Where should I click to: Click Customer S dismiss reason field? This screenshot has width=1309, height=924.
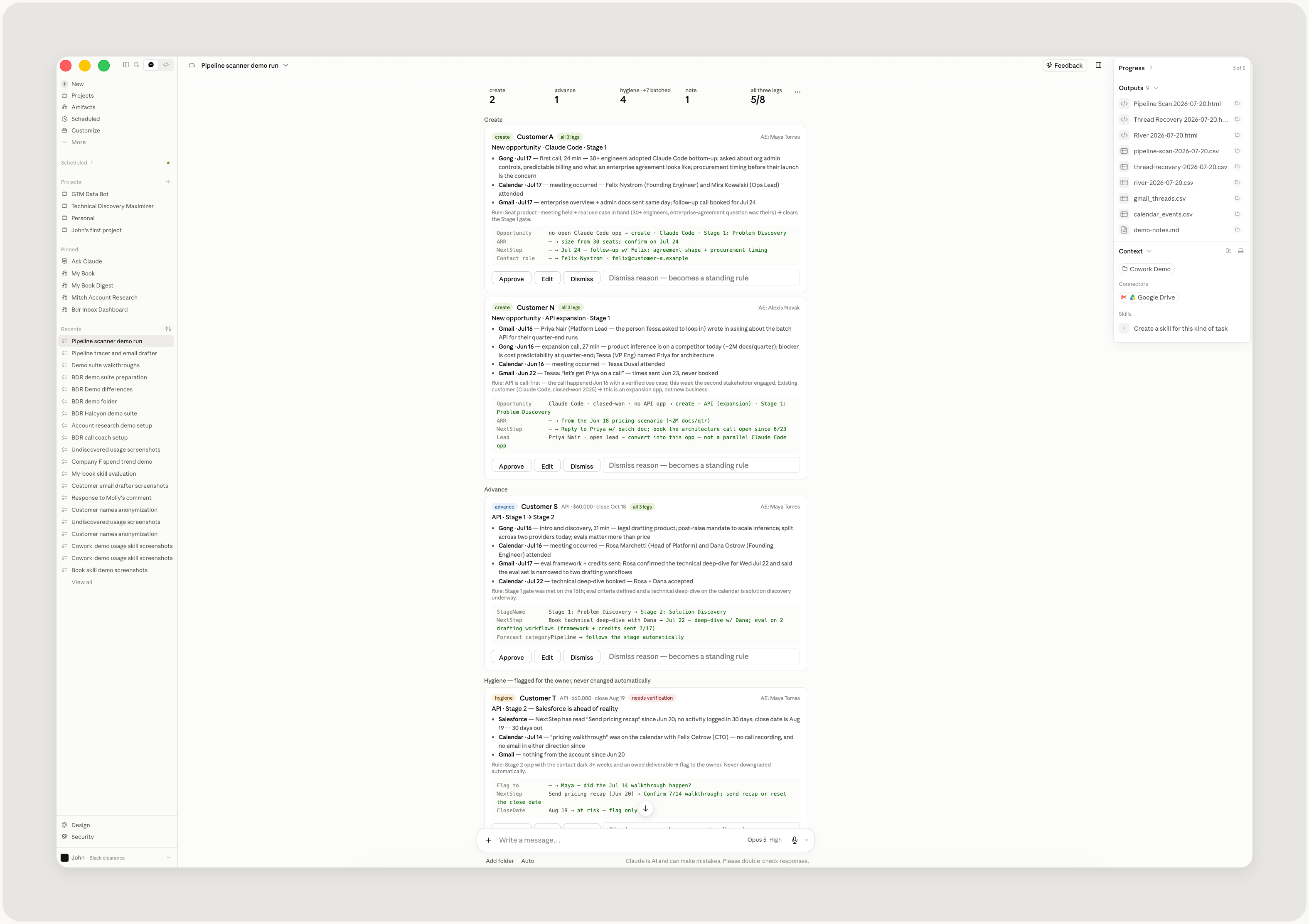701,657
